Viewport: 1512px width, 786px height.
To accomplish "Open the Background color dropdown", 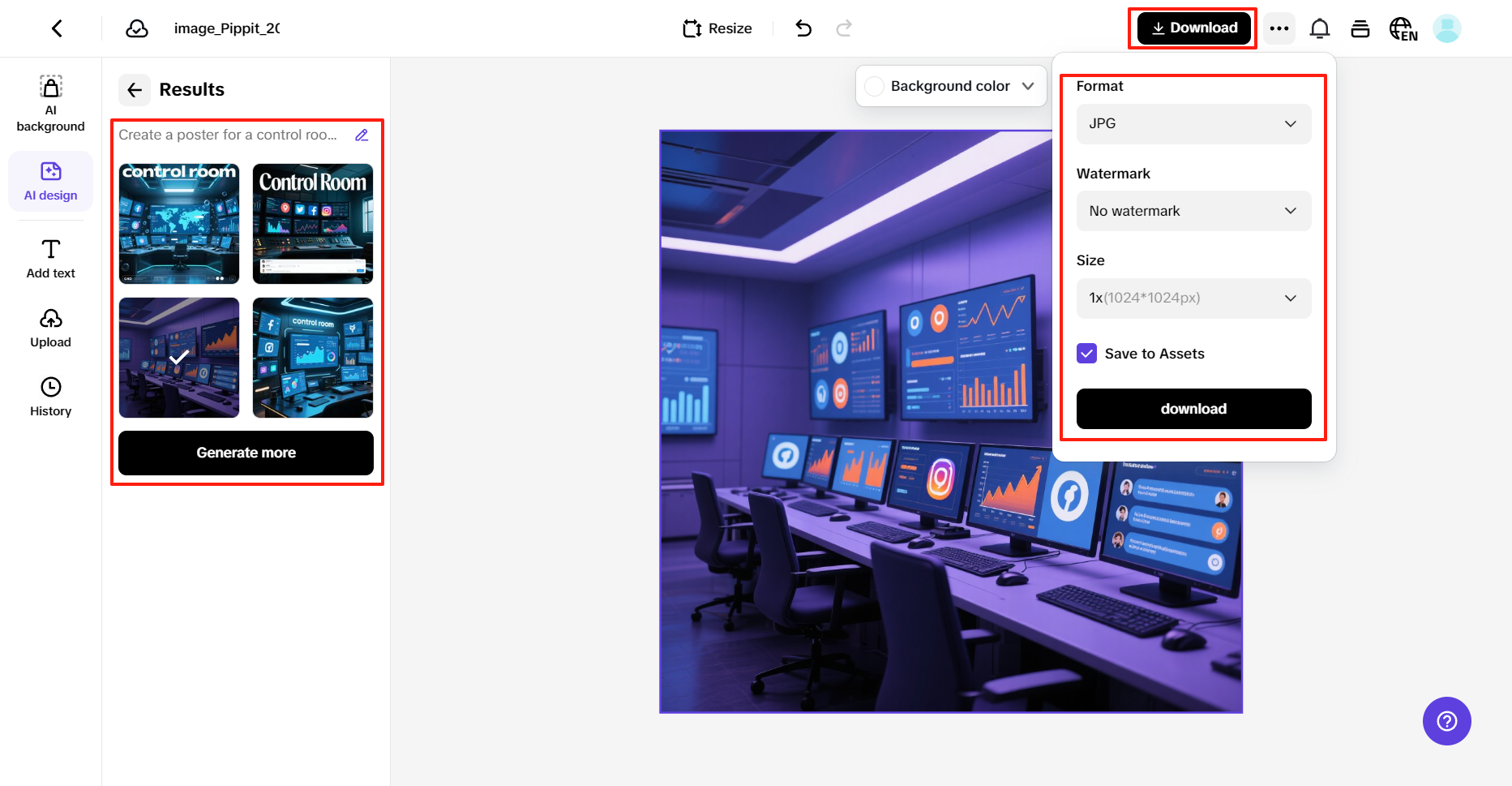I will [x=950, y=86].
